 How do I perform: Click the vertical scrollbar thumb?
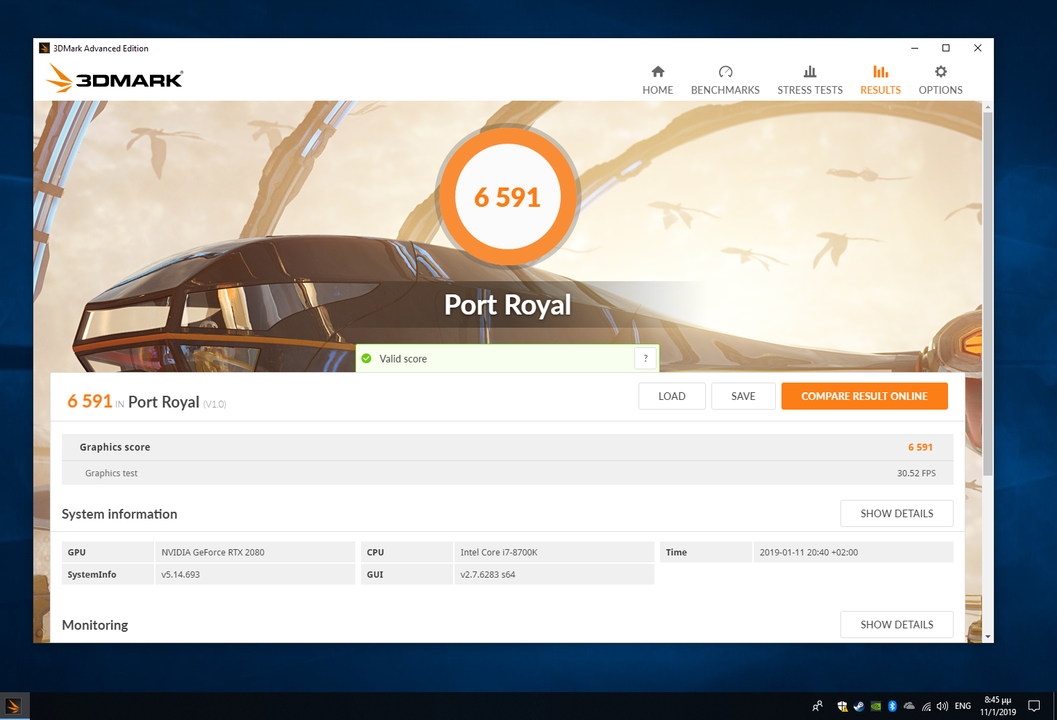tap(988, 293)
